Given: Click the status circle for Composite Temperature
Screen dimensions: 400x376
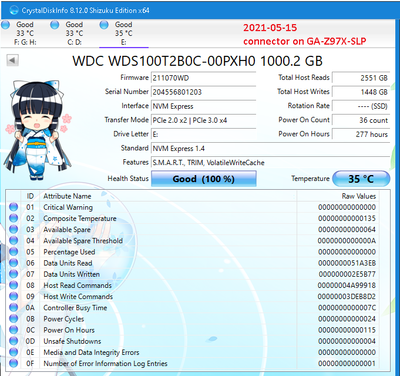Looking at the screenshot, I should click(13, 218).
